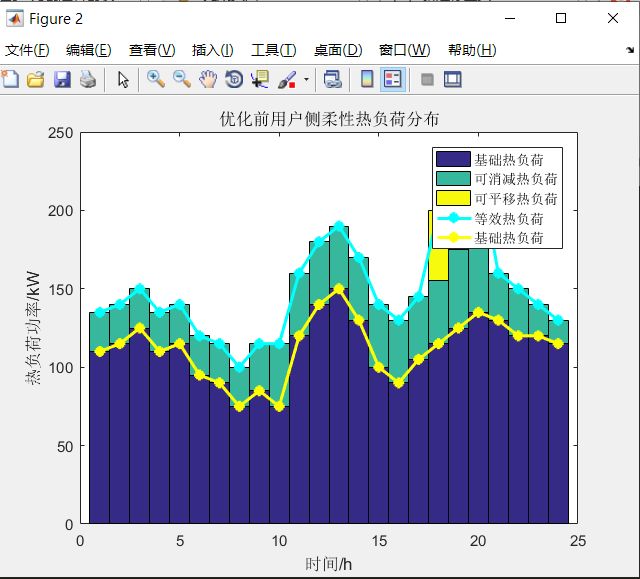Viewport: 640px width, 579px height.
Task: Open the 文件(F) menu
Action: coord(27,50)
